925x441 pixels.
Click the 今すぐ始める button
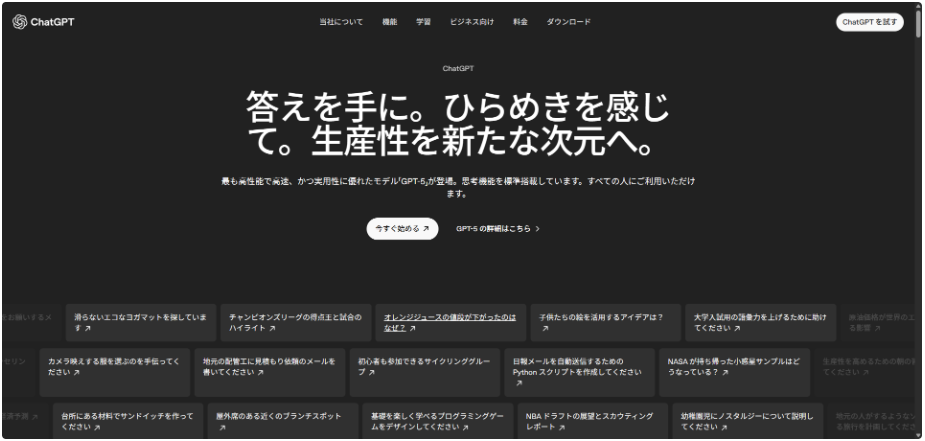[x=402, y=228]
